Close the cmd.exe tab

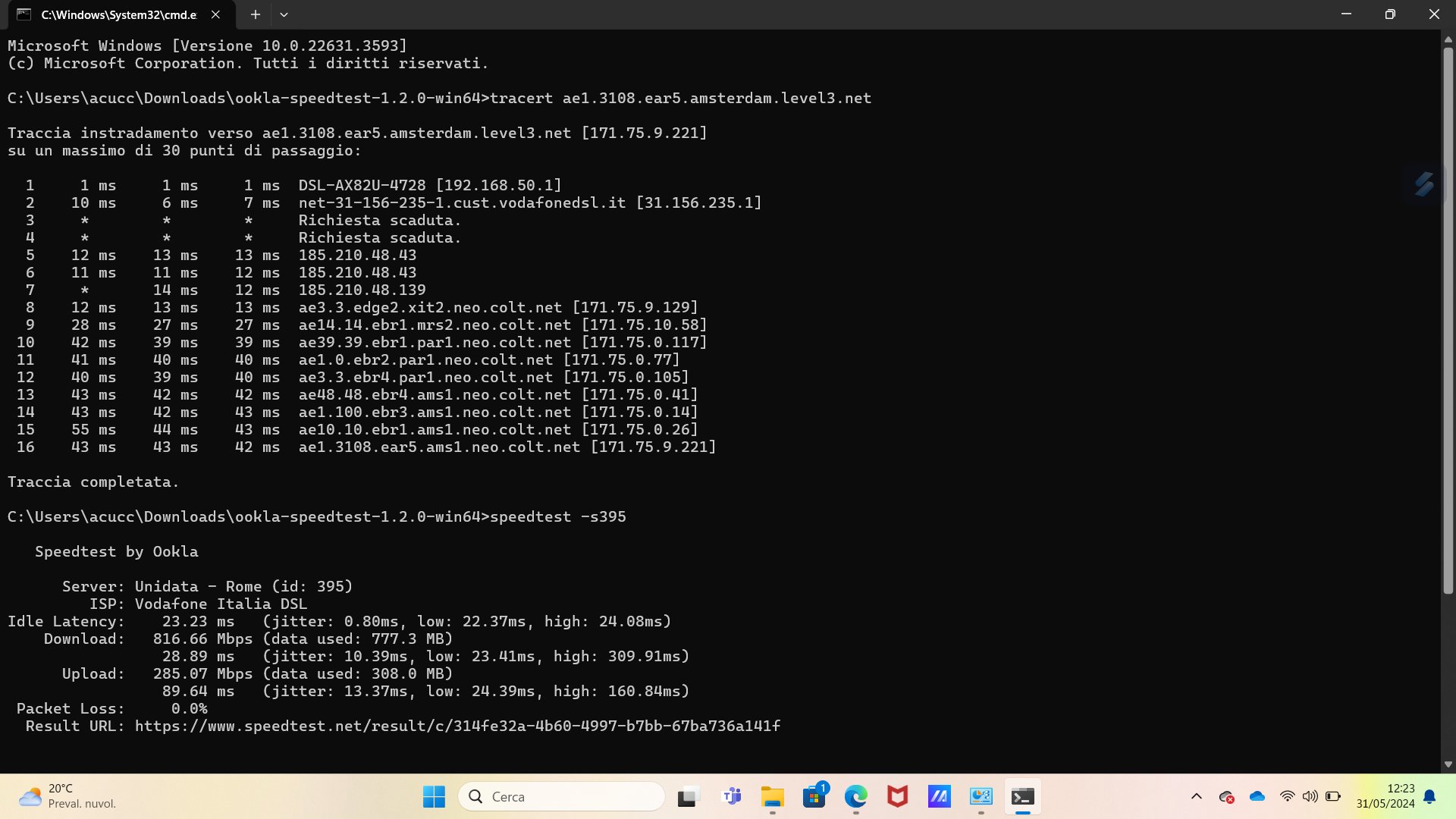click(x=215, y=14)
